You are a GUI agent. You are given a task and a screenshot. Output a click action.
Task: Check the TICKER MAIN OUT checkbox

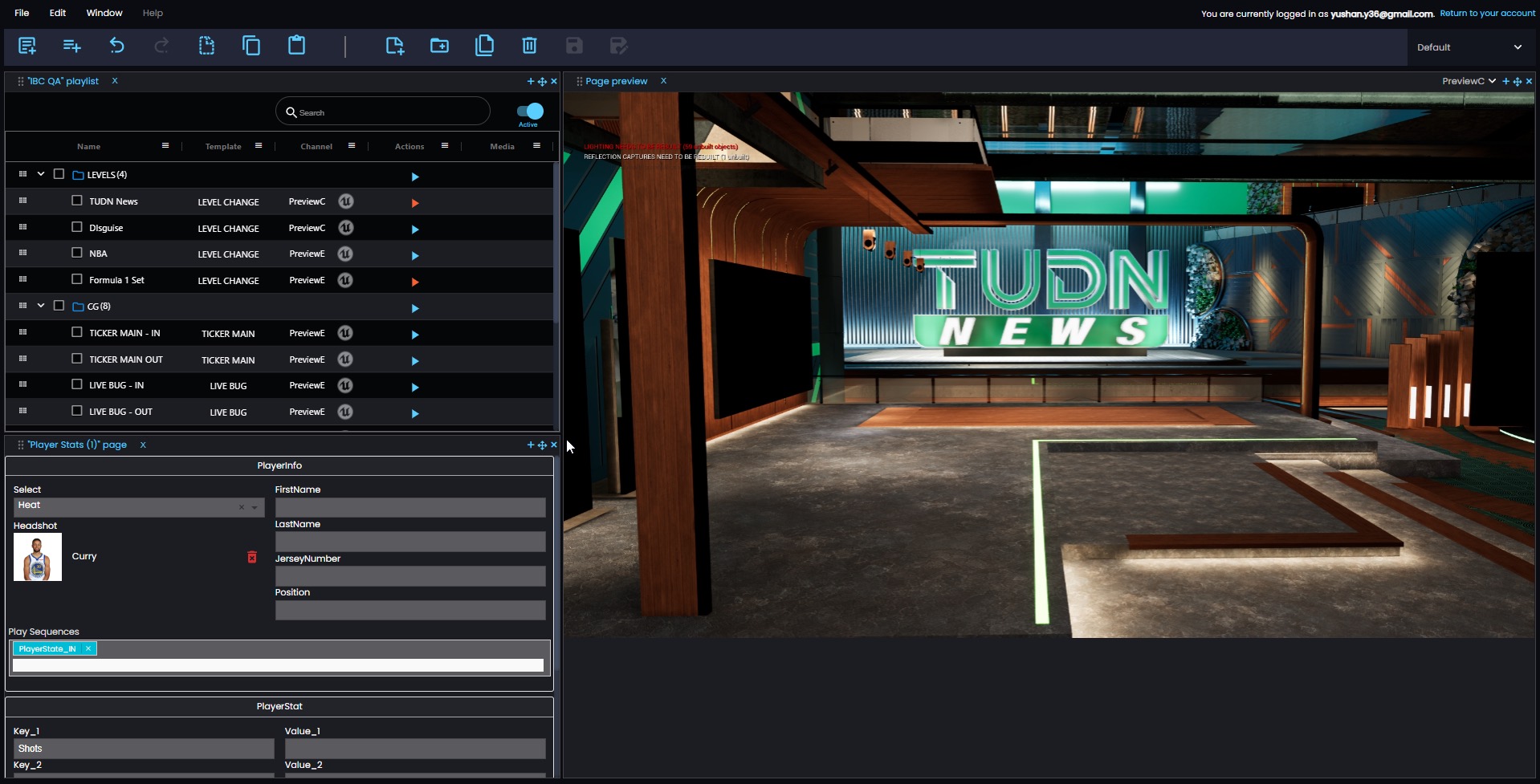77,358
